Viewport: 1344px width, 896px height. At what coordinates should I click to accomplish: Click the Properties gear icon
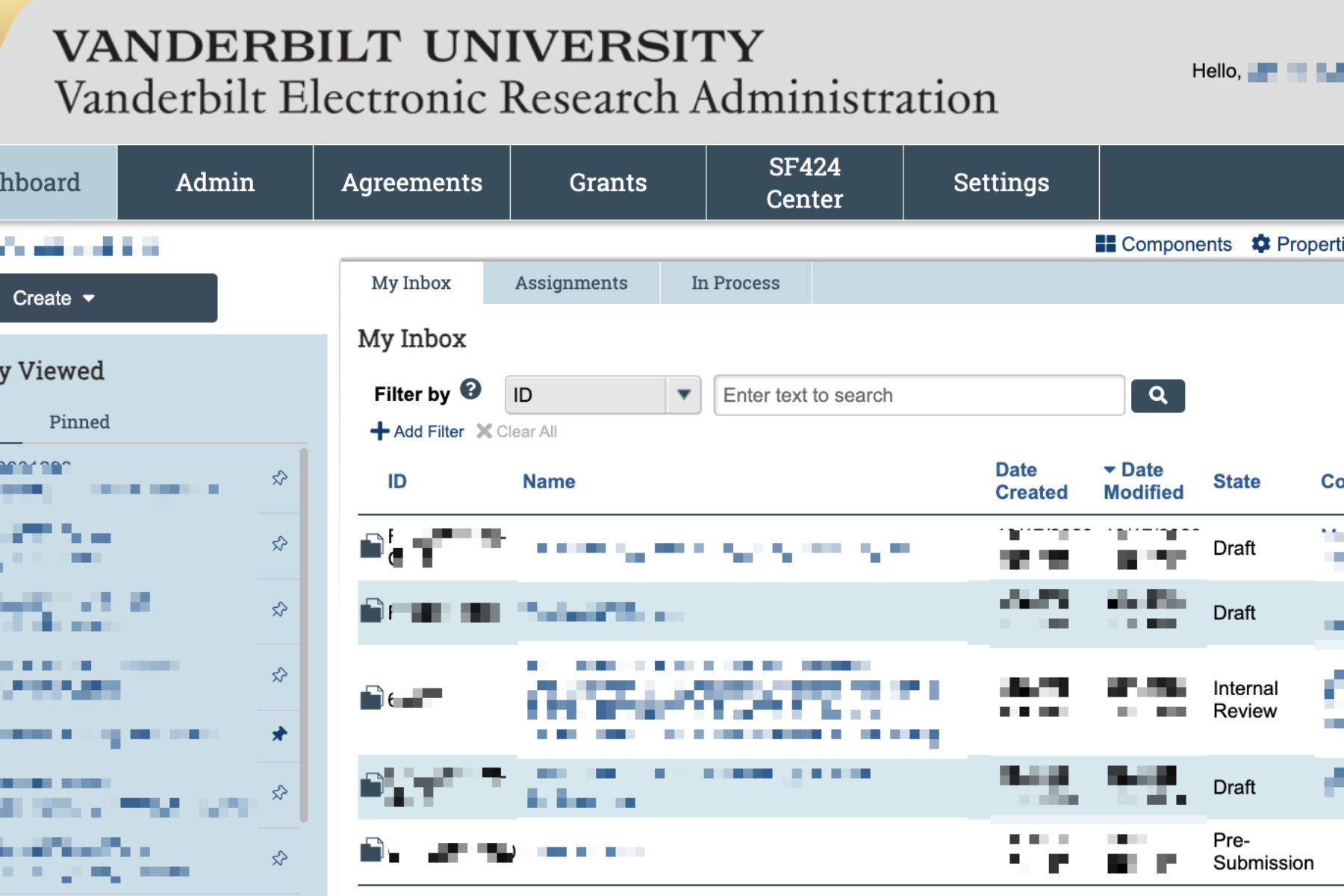[x=1260, y=244]
